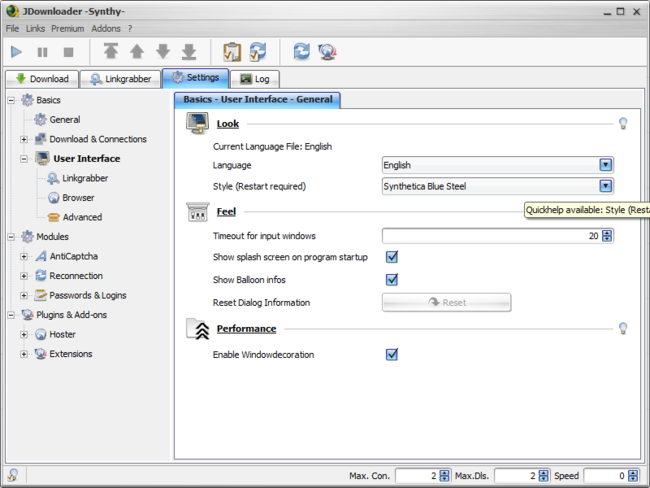
Task: Click the Basics gear icon in tree
Action: [27, 100]
